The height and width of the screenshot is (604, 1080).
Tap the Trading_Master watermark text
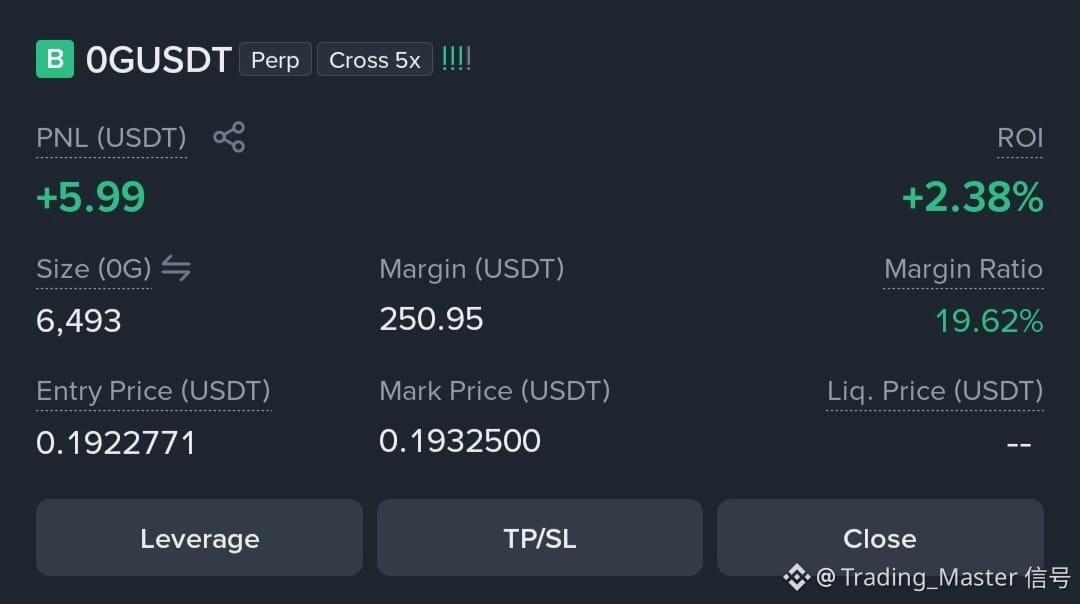point(944,577)
